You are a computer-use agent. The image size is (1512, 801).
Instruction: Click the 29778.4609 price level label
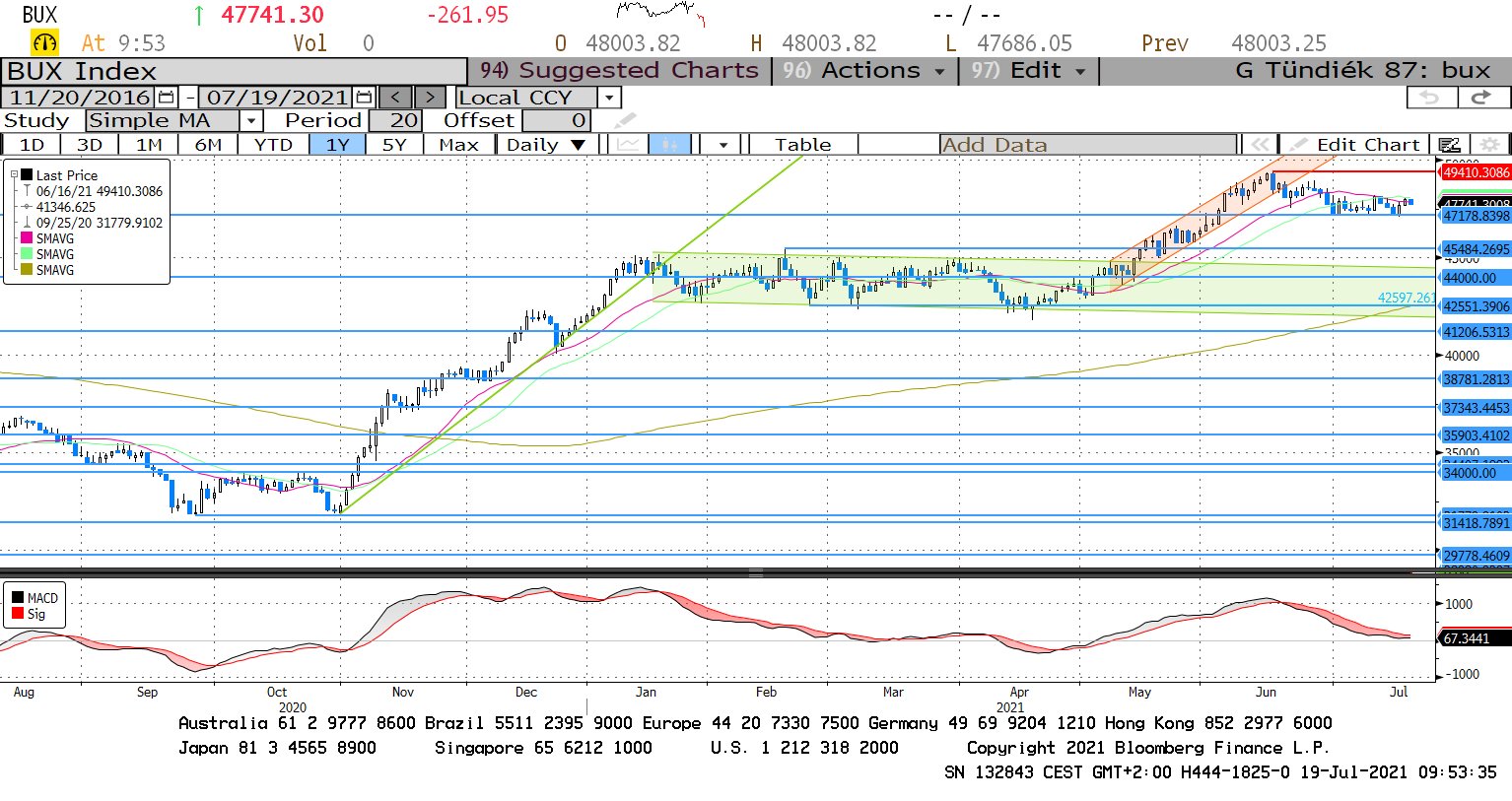coord(1476,556)
